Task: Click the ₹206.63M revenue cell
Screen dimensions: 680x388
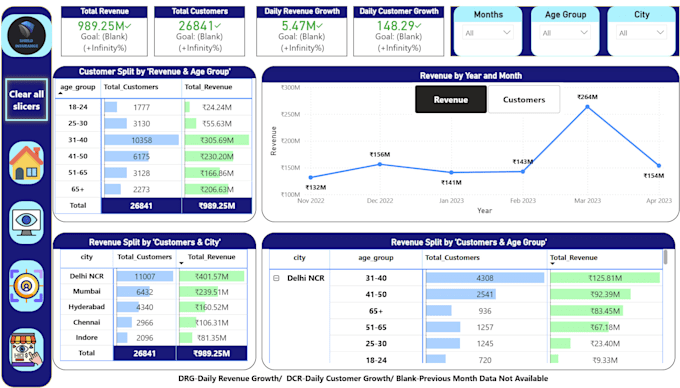Action: 217,189
